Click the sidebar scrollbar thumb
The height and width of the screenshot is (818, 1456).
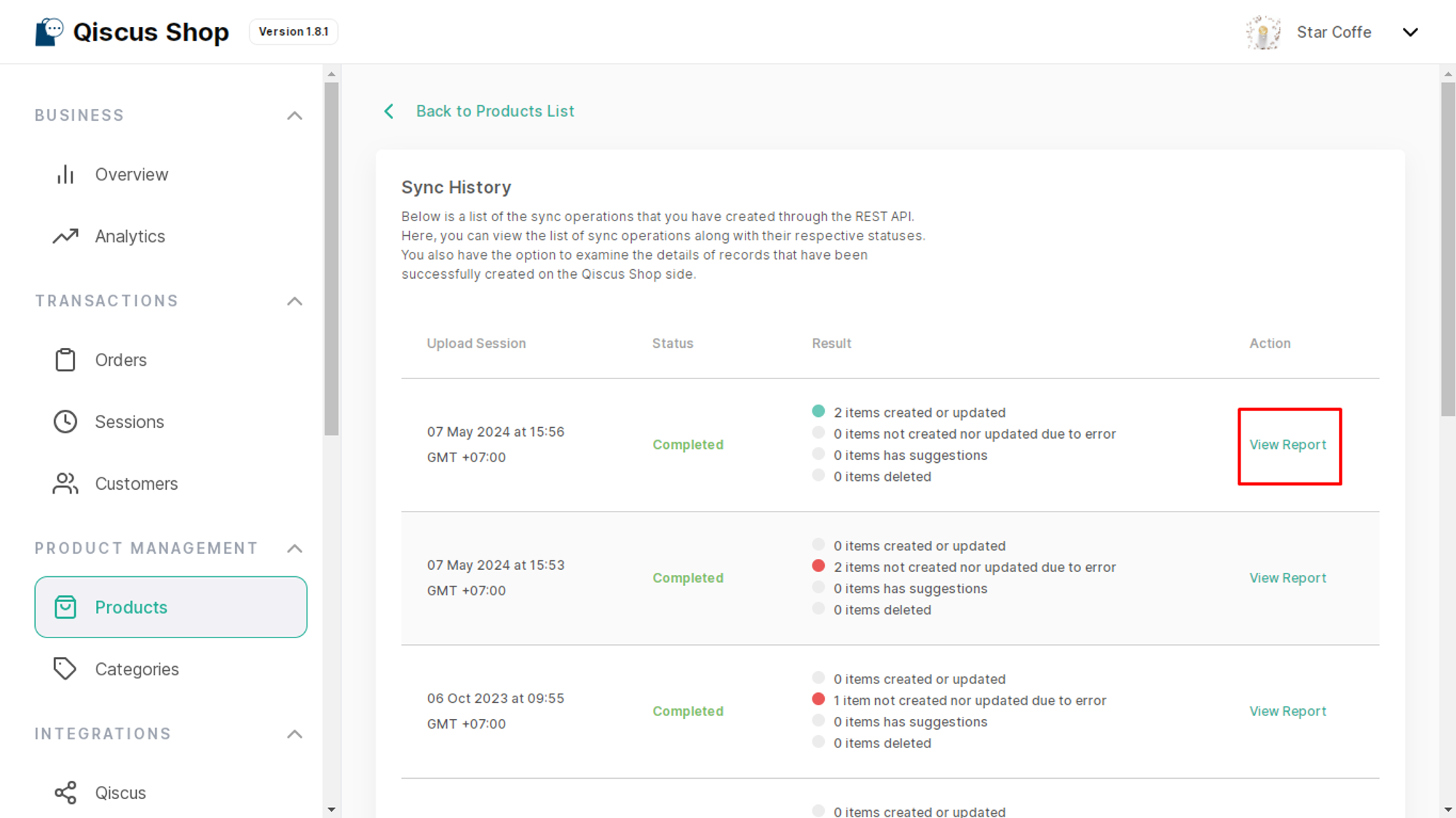[331, 258]
